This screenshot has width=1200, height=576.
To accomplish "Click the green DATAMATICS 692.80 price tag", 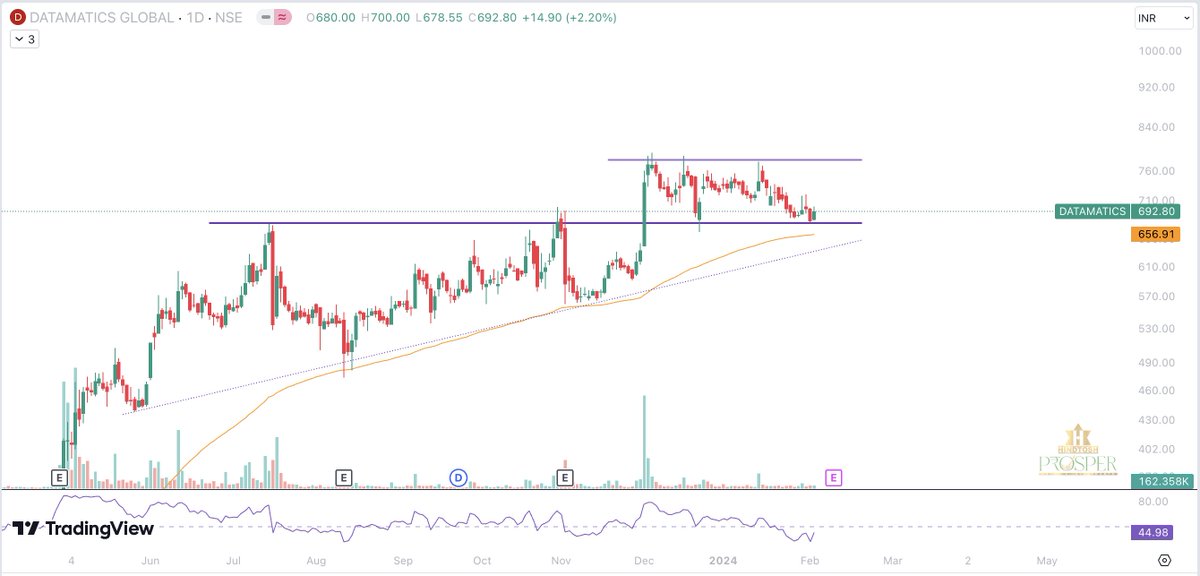I will [1117, 212].
